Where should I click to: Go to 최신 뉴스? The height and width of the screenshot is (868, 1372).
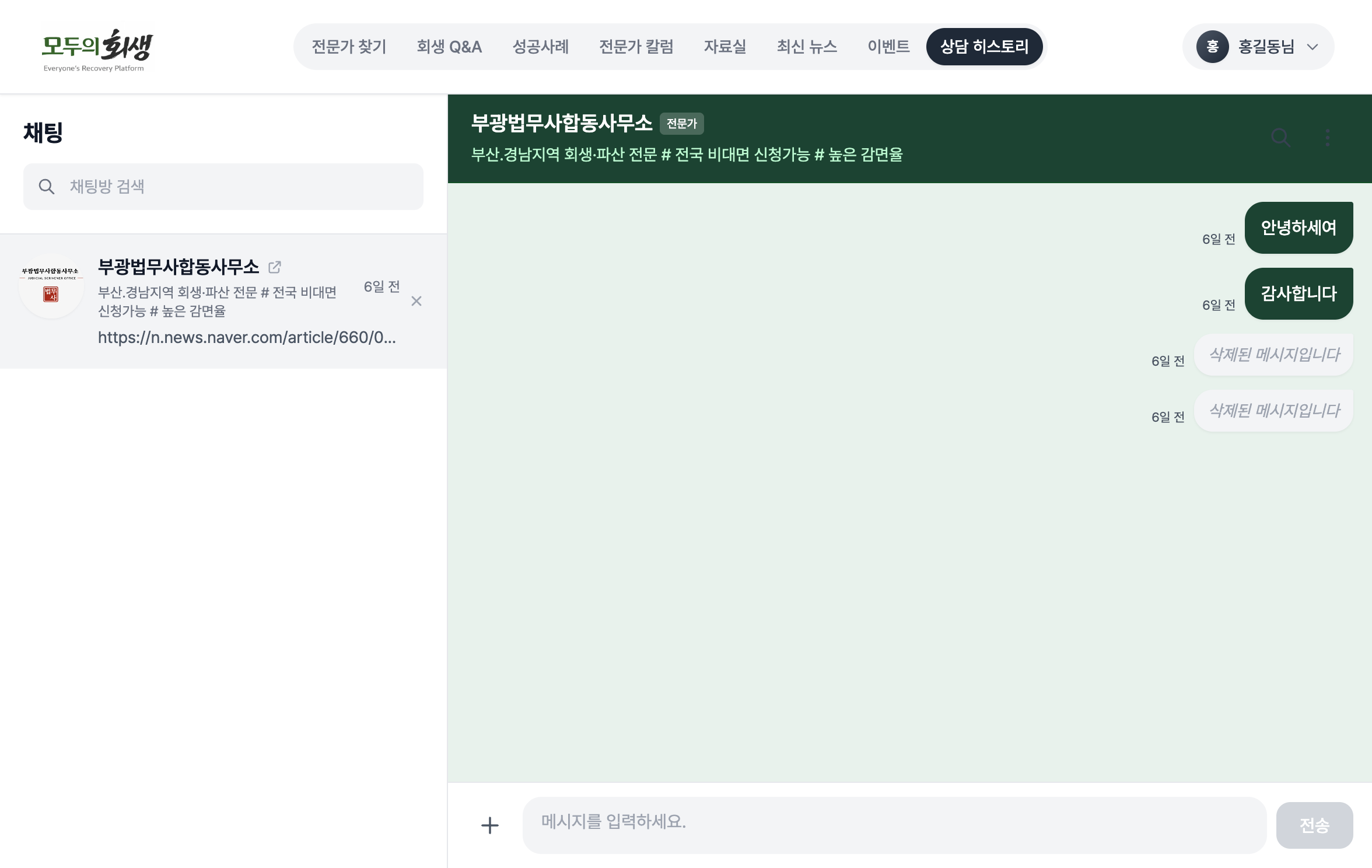pos(806,47)
